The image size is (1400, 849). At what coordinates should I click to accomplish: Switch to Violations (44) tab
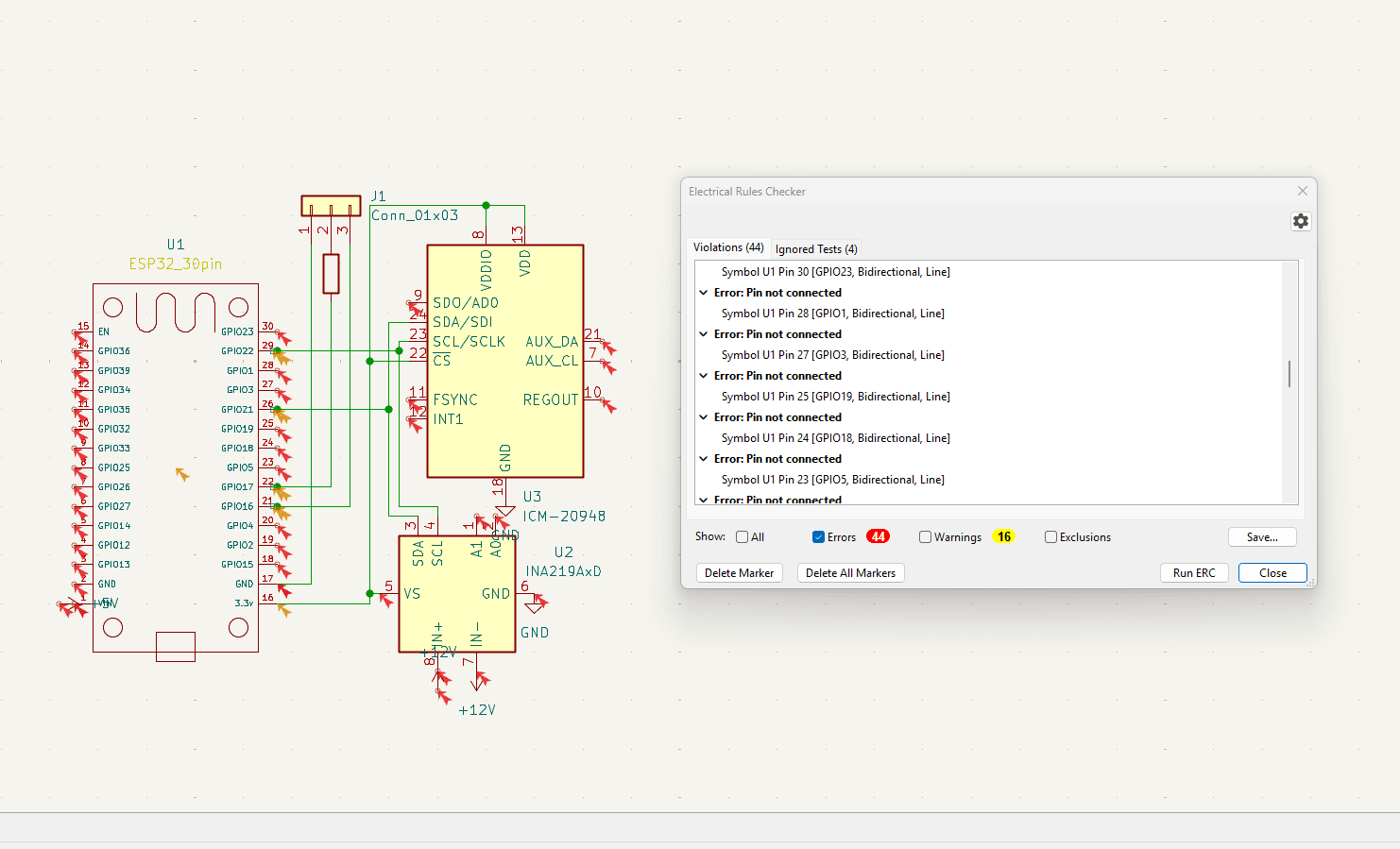(728, 247)
